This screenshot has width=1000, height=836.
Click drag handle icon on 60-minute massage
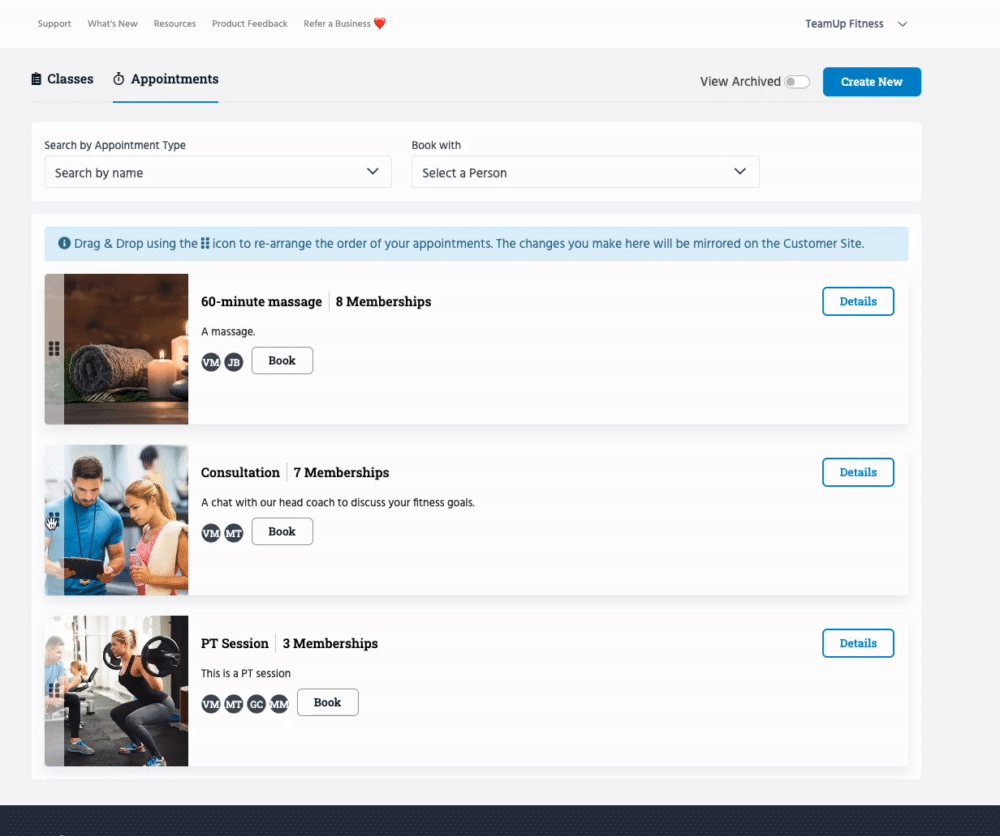click(x=54, y=348)
